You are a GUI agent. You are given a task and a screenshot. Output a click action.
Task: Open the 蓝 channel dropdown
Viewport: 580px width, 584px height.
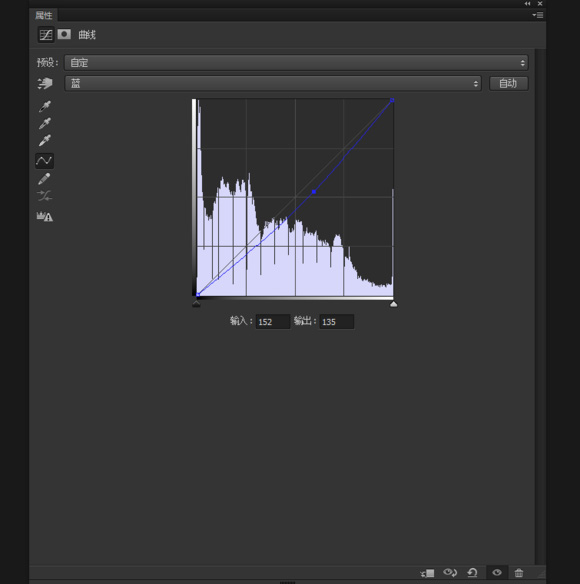(273, 83)
